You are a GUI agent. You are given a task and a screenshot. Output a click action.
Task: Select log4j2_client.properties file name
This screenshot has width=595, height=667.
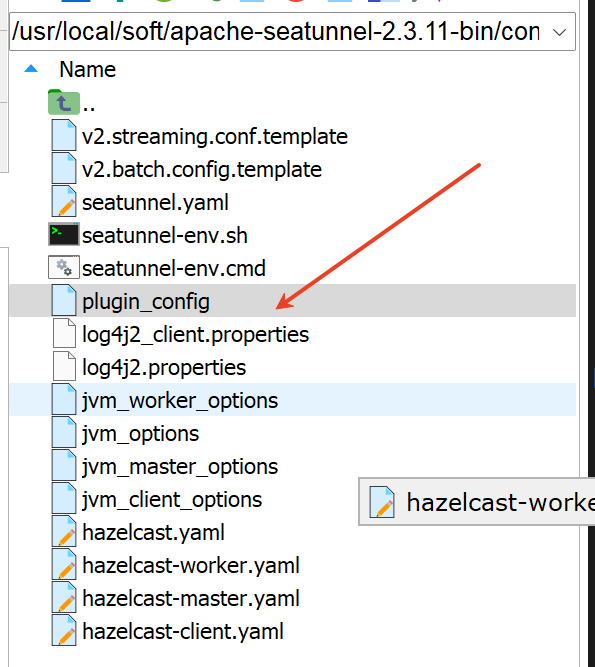tap(196, 335)
